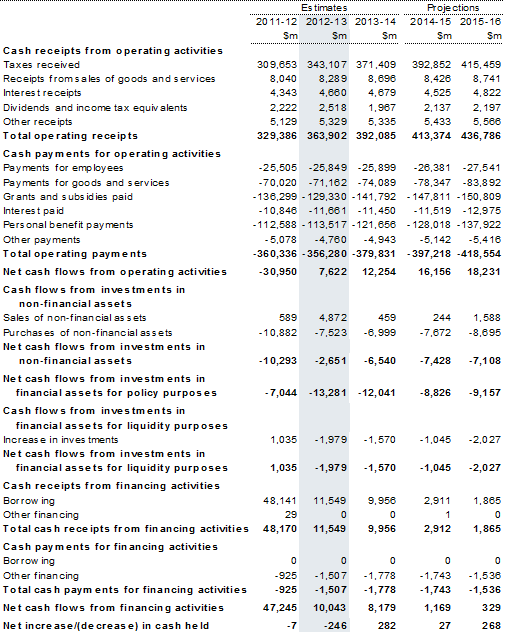Select Increase in investments value 1,035
The height and width of the screenshot is (632, 505).
[x=284, y=440]
